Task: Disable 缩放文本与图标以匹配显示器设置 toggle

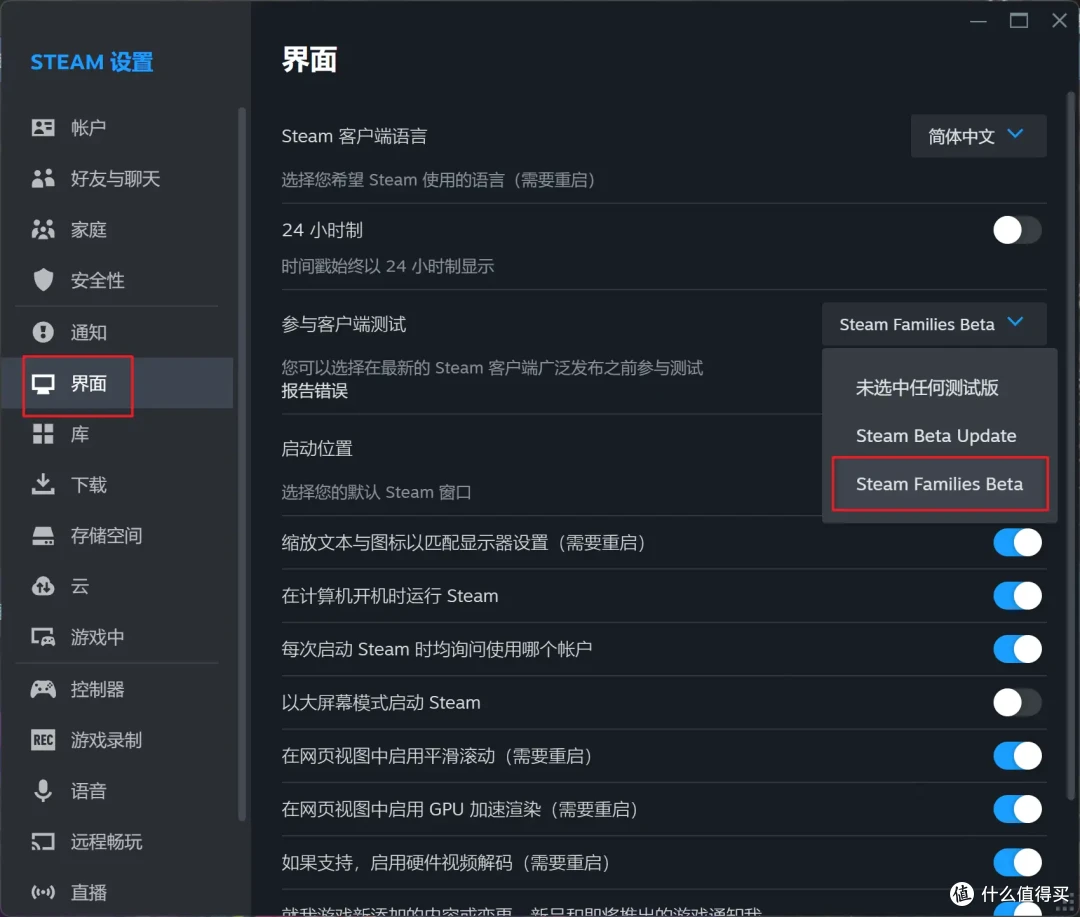Action: (1017, 543)
